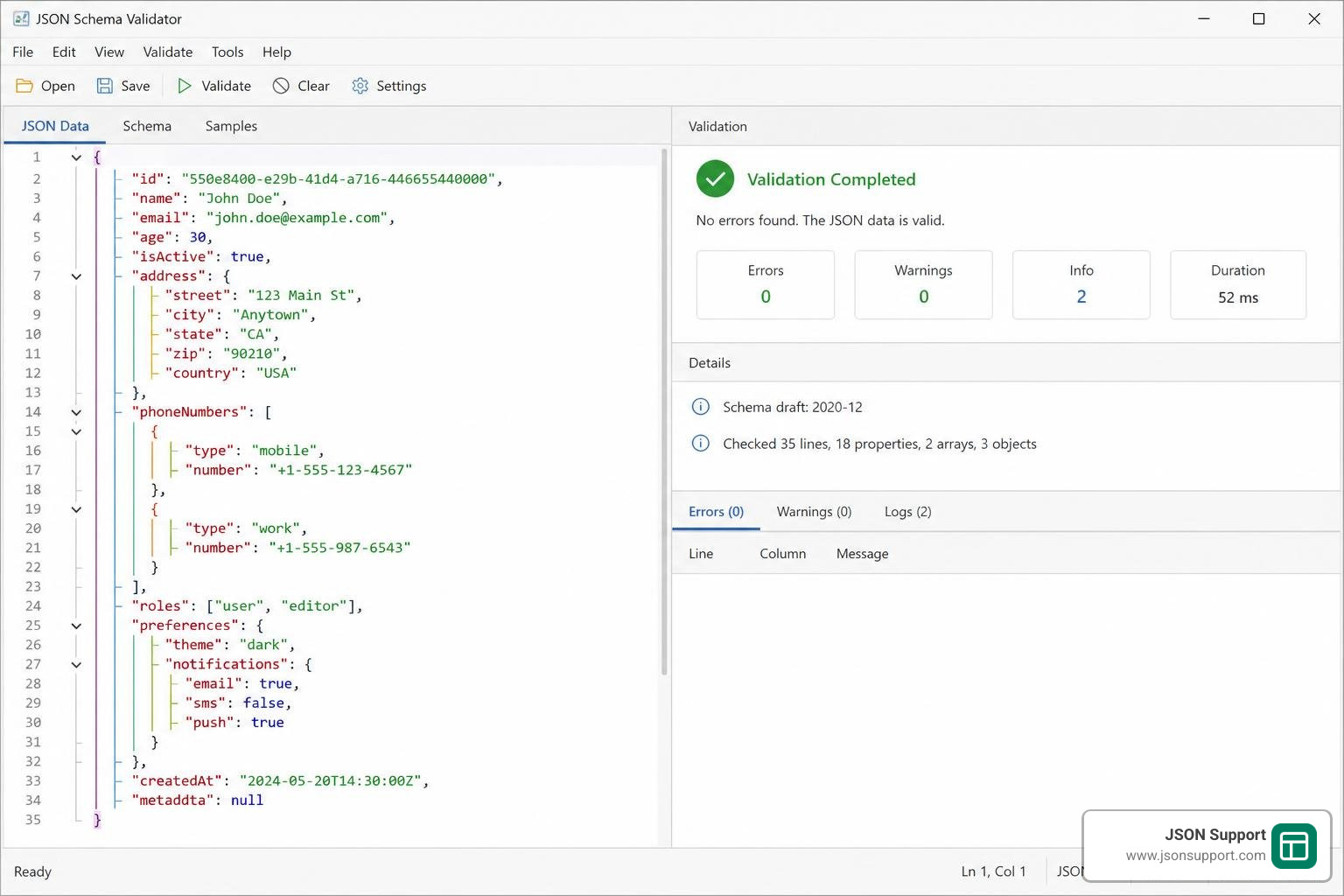The width and height of the screenshot is (1344, 896).
Task: Click the "roles" key on line 24
Action: click(x=160, y=605)
